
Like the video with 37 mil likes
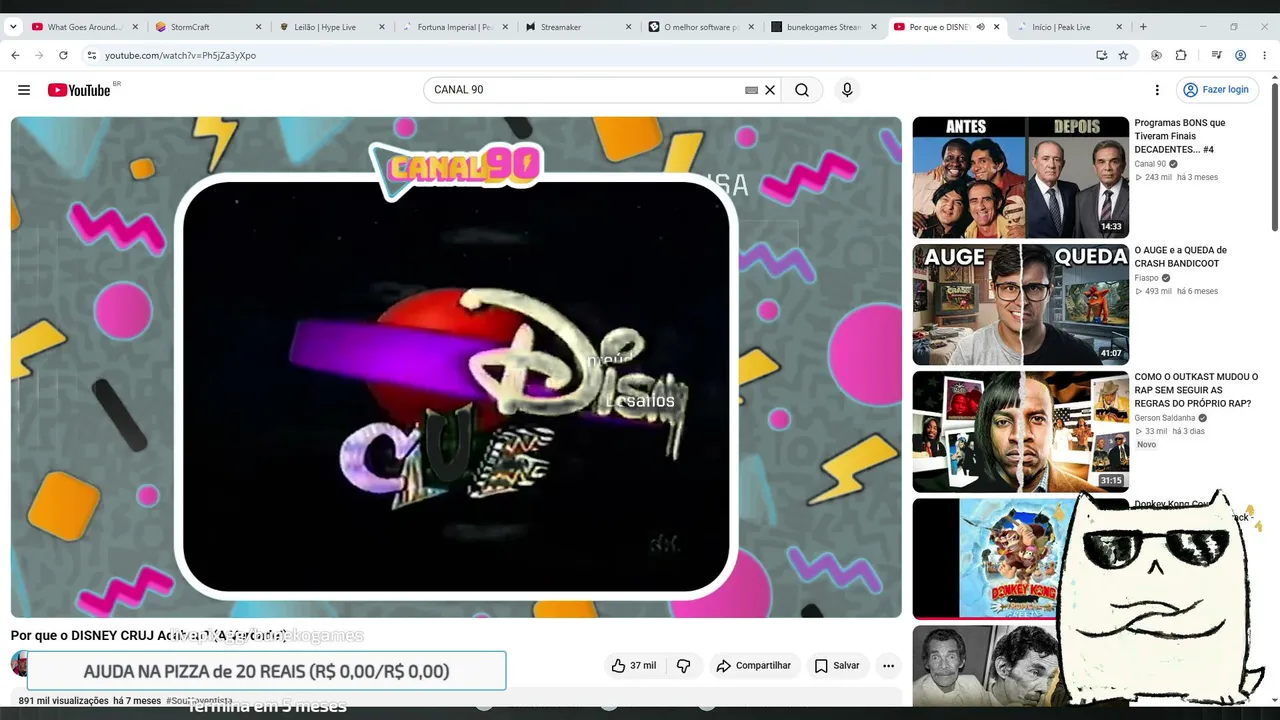click(633, 666)
